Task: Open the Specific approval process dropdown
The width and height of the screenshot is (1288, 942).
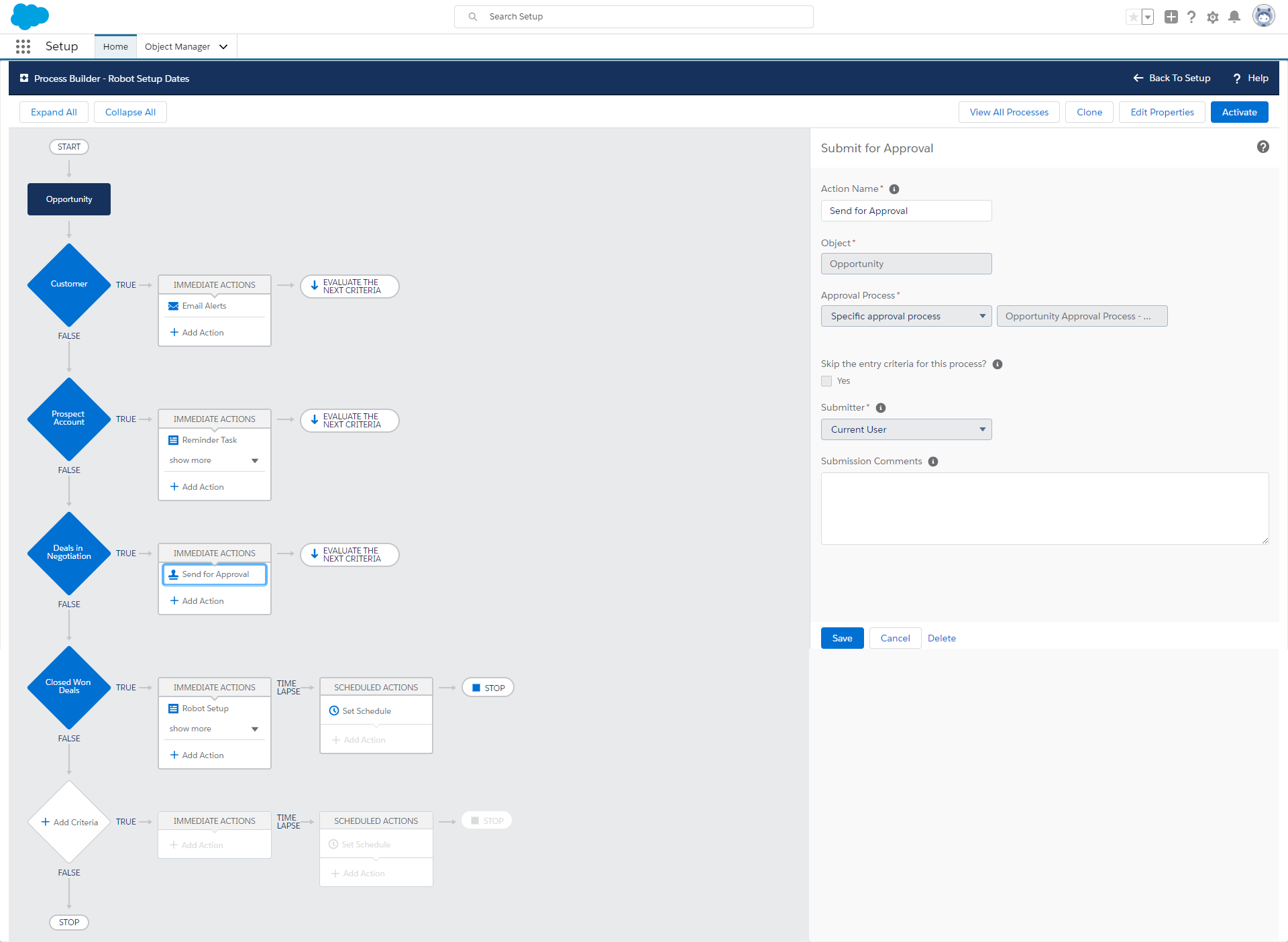Action: pos(906,316)
